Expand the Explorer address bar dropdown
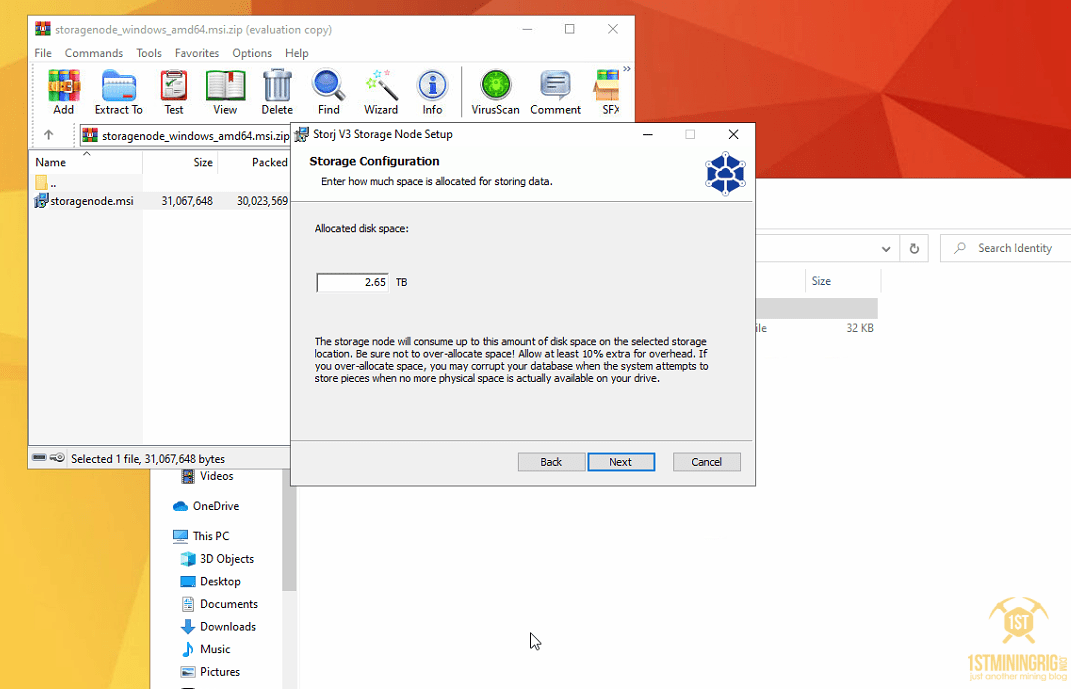The image size is (1071, 689). 886,249
